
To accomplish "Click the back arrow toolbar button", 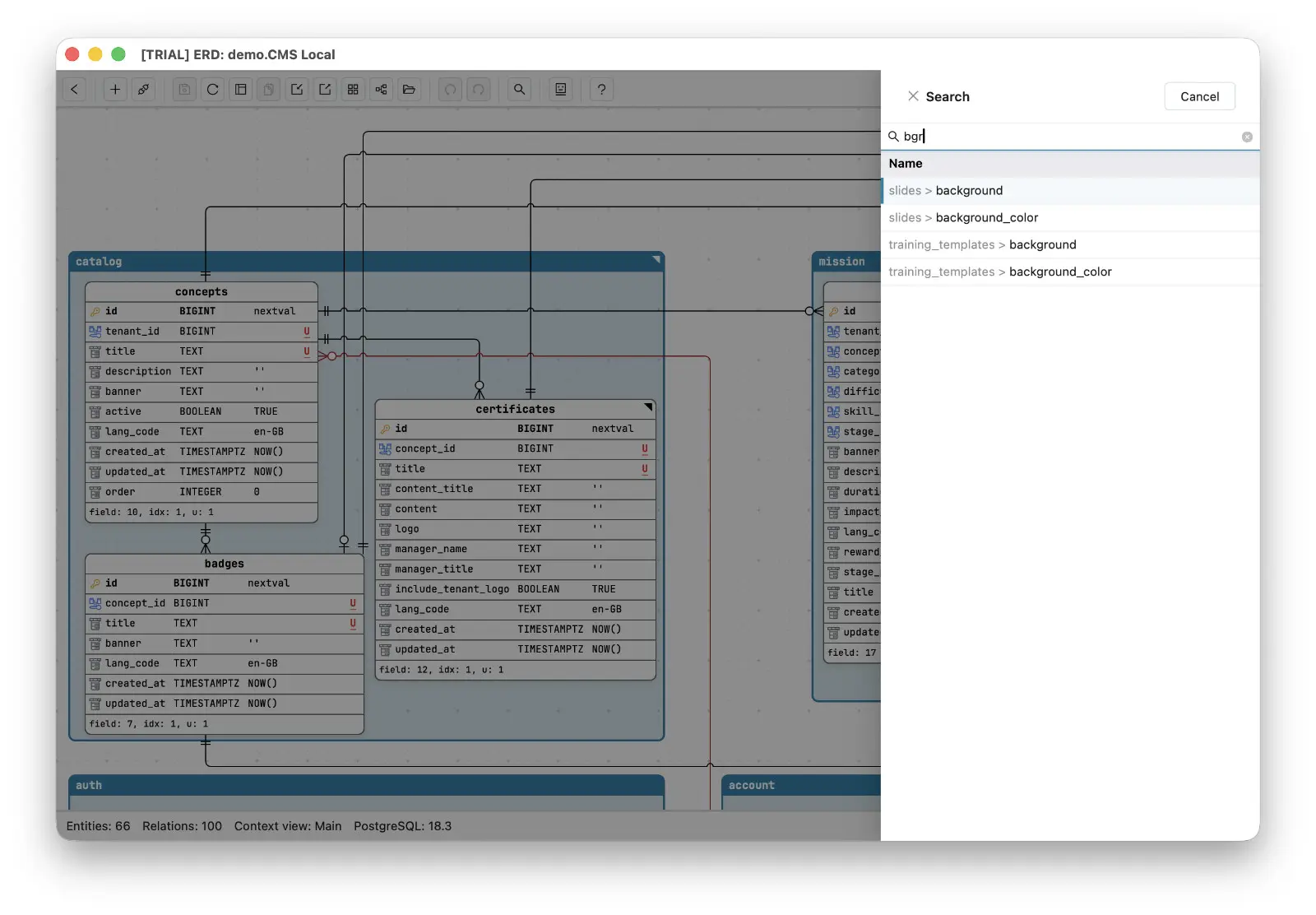I will tap(75, 90).
